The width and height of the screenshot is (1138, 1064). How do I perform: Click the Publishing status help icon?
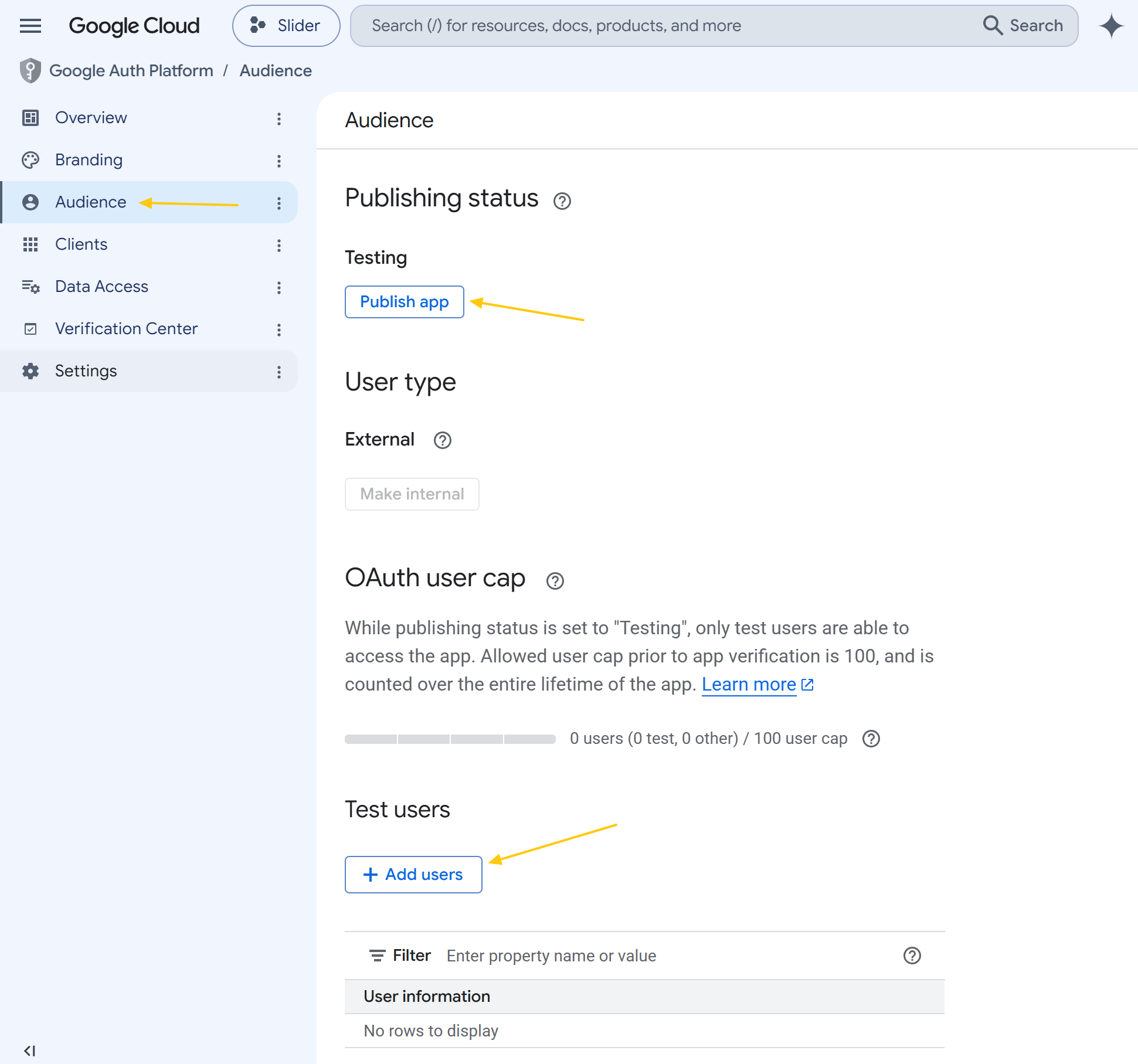point(562,201)
